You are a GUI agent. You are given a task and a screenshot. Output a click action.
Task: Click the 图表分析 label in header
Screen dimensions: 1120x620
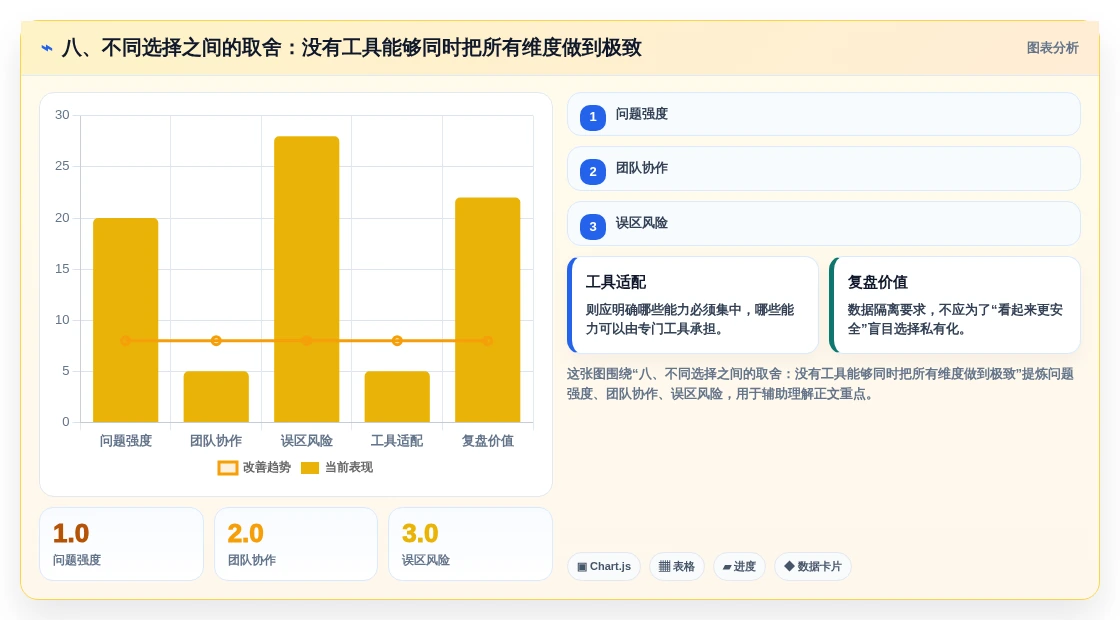[x=1052, y=48]
